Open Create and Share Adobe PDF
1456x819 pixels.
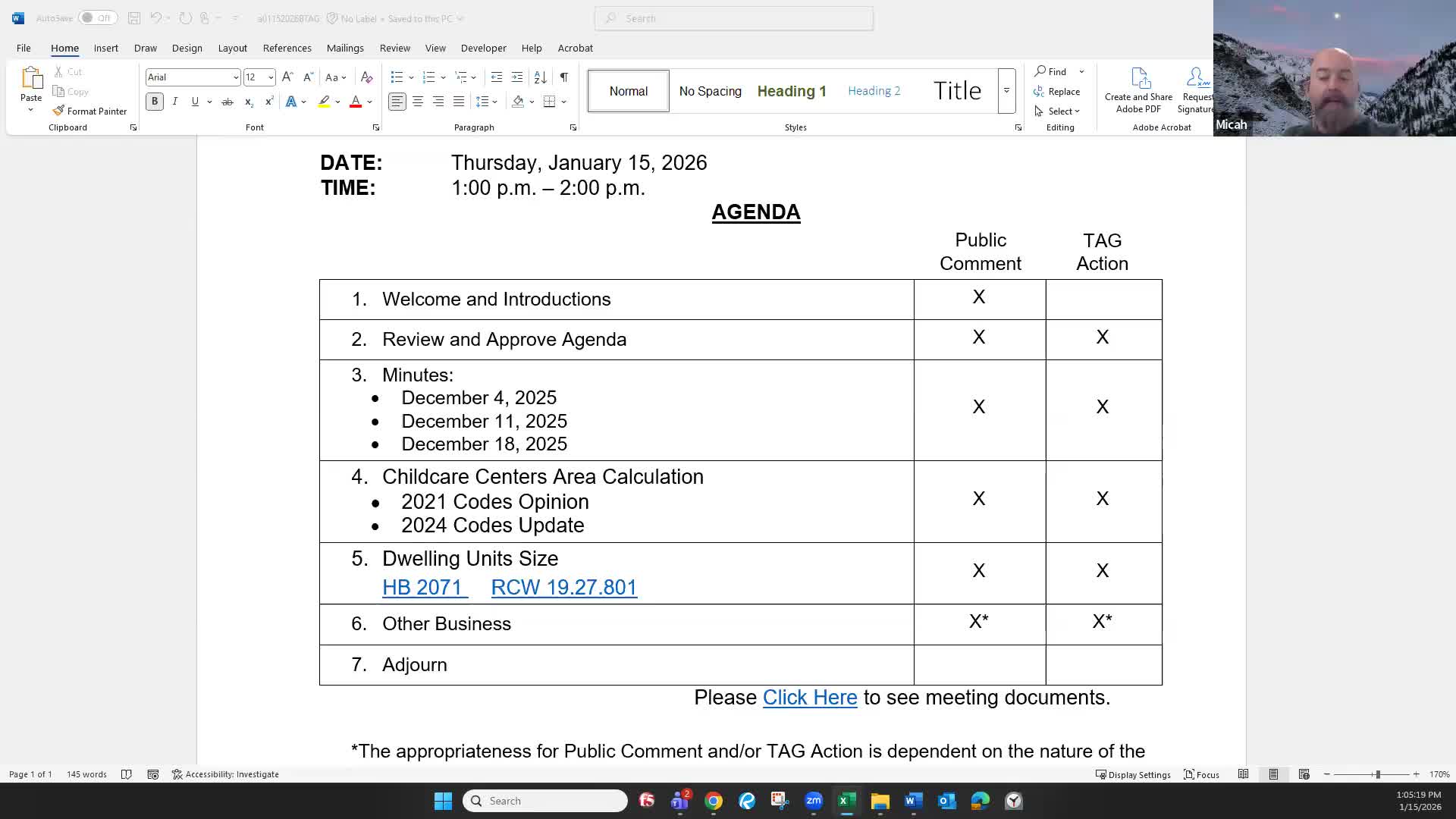1137,89
